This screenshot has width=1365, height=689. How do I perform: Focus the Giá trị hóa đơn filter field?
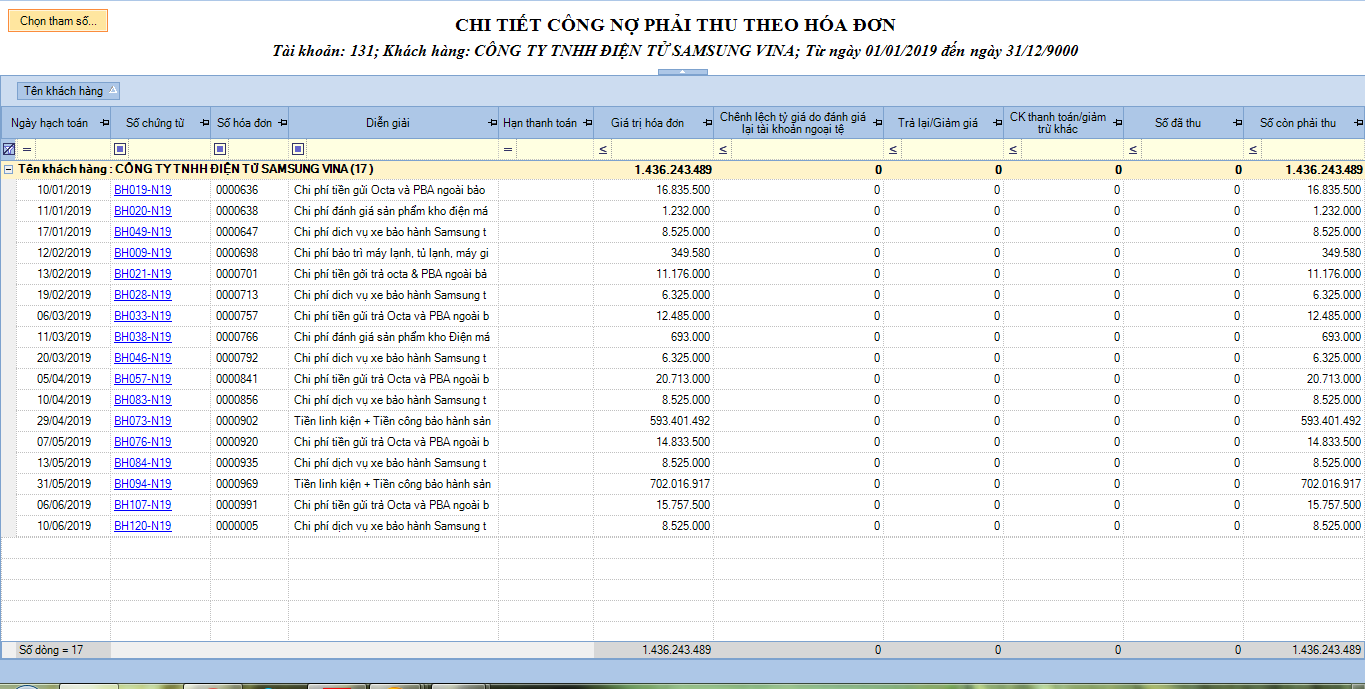point(661,150)
